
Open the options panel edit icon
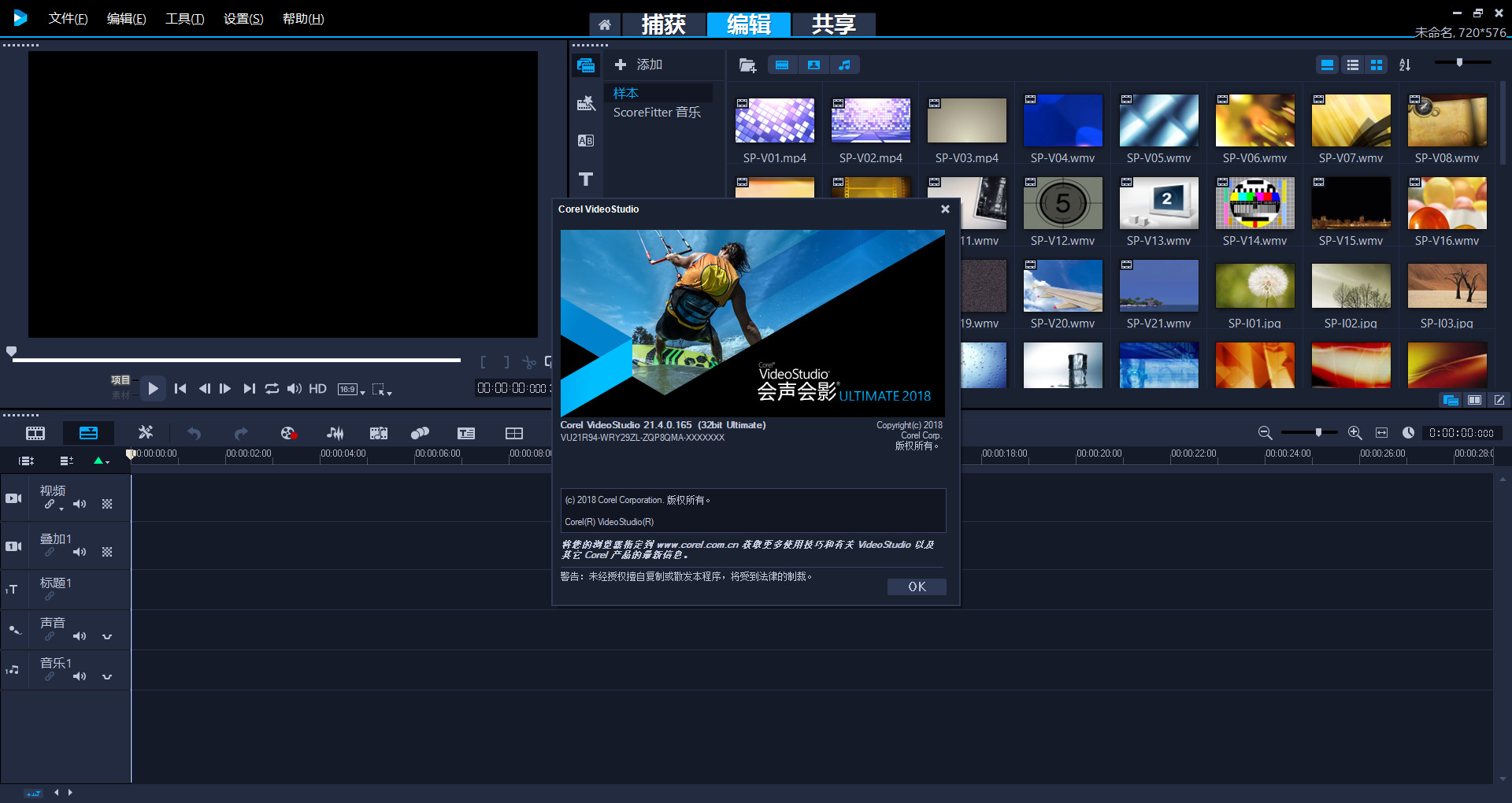pyautogui.click(x=1499, y=400)
